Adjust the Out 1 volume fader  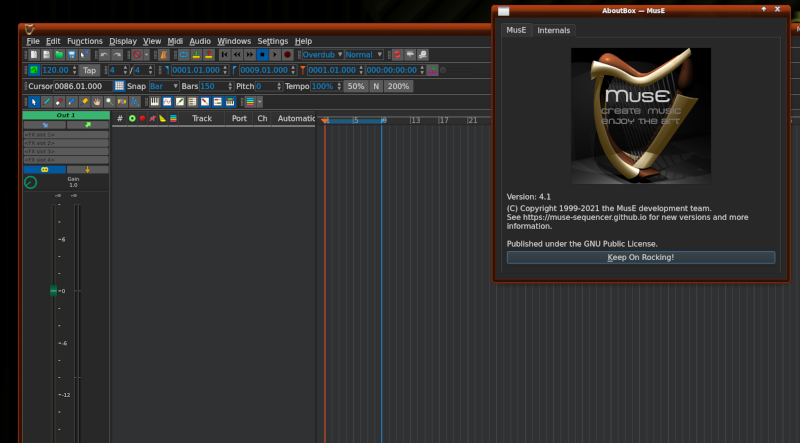tap(54, 291)
